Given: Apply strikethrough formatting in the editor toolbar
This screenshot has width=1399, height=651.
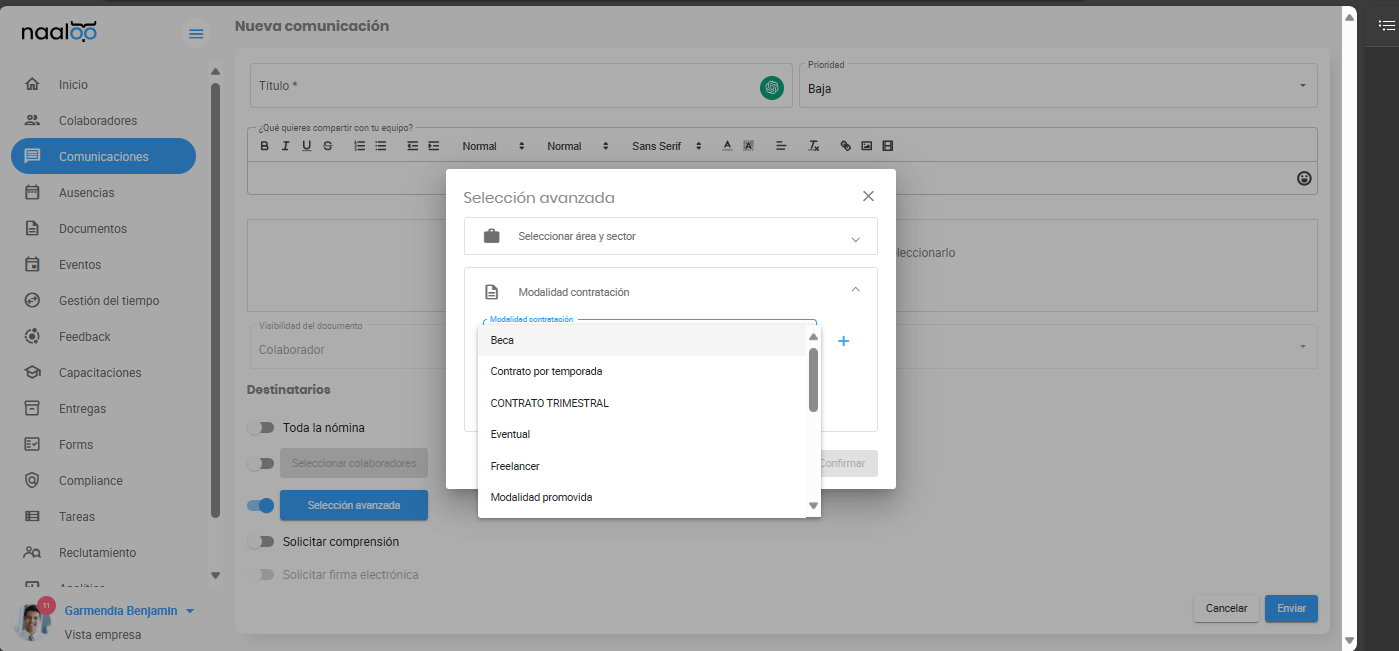Looking at the screenshot, I should tap(328, 146).
